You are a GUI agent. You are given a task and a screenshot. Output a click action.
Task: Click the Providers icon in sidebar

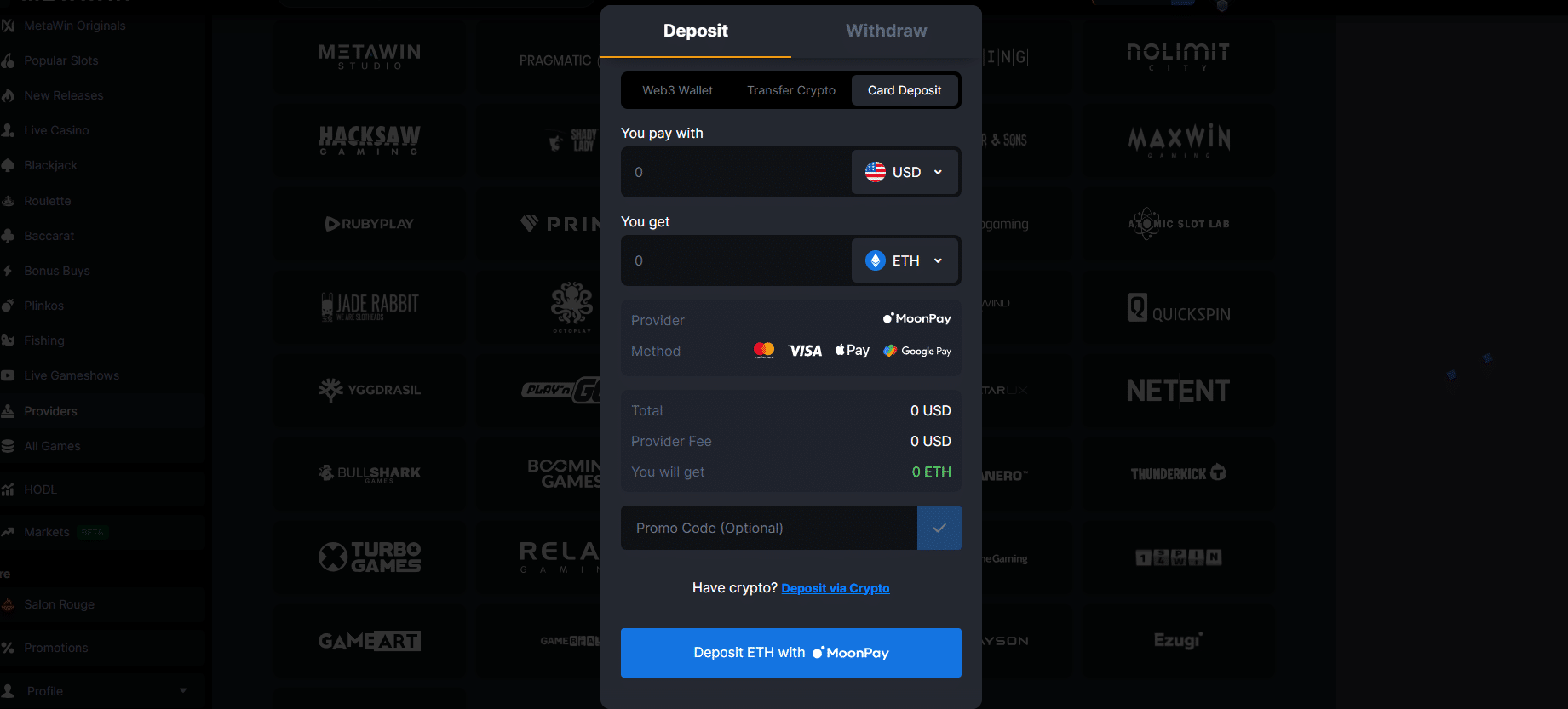click(x=9, y=411)
